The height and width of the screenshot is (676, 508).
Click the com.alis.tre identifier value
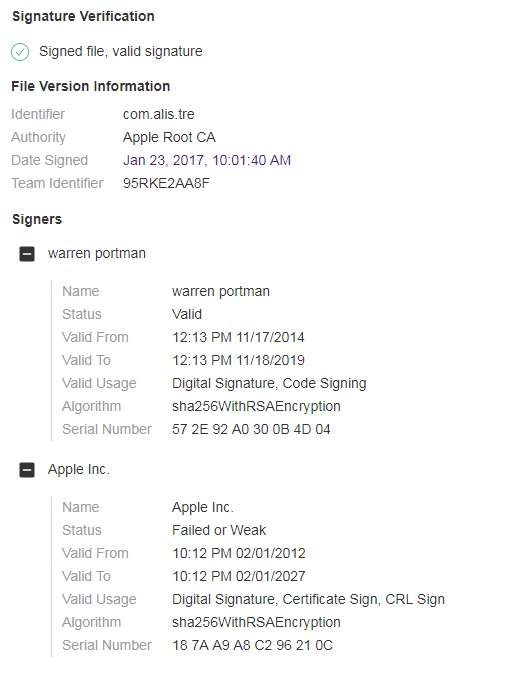click(x=158, y=114)
